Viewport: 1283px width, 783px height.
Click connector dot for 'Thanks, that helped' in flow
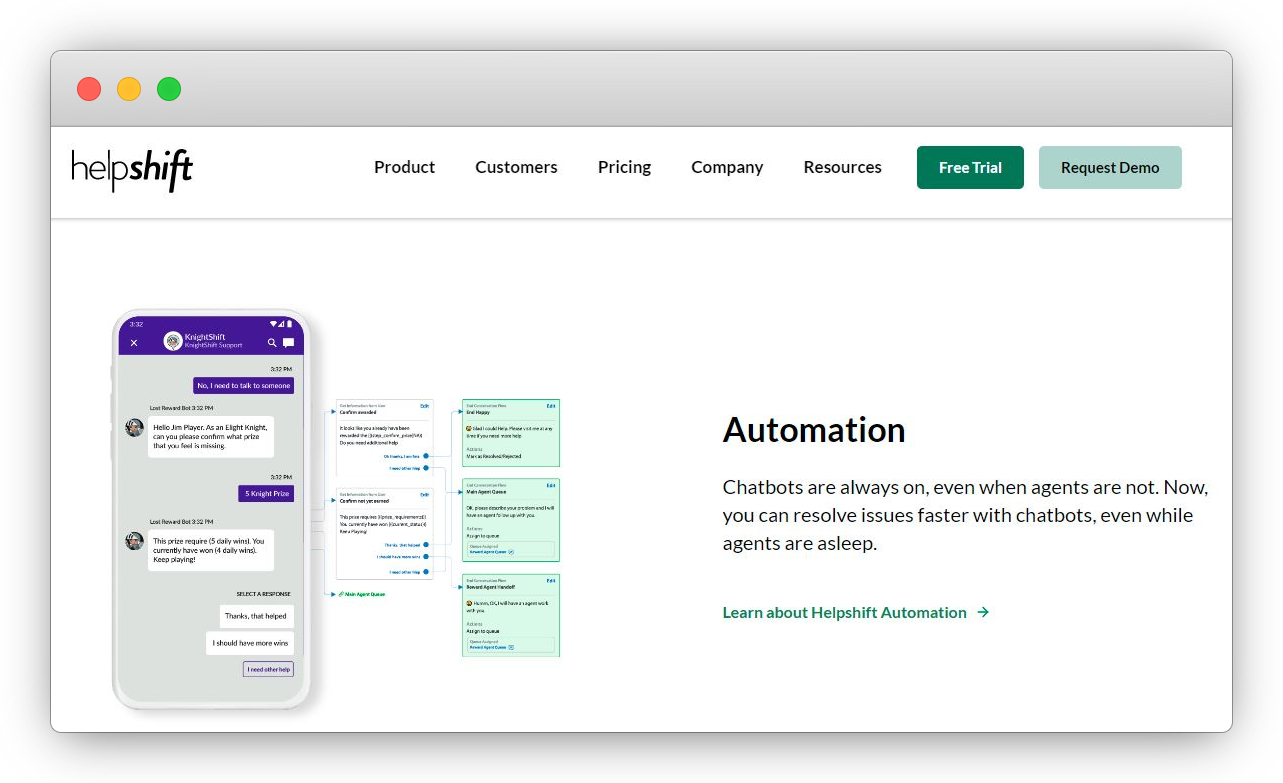pos(426,545)
